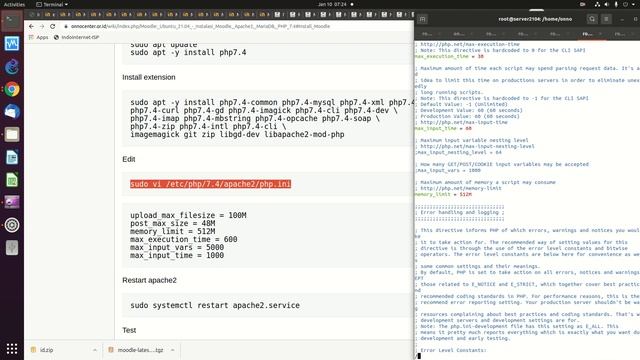Click 'max_execution_time = 30' in terminal
640x360 pixels.
pos(449,56)
